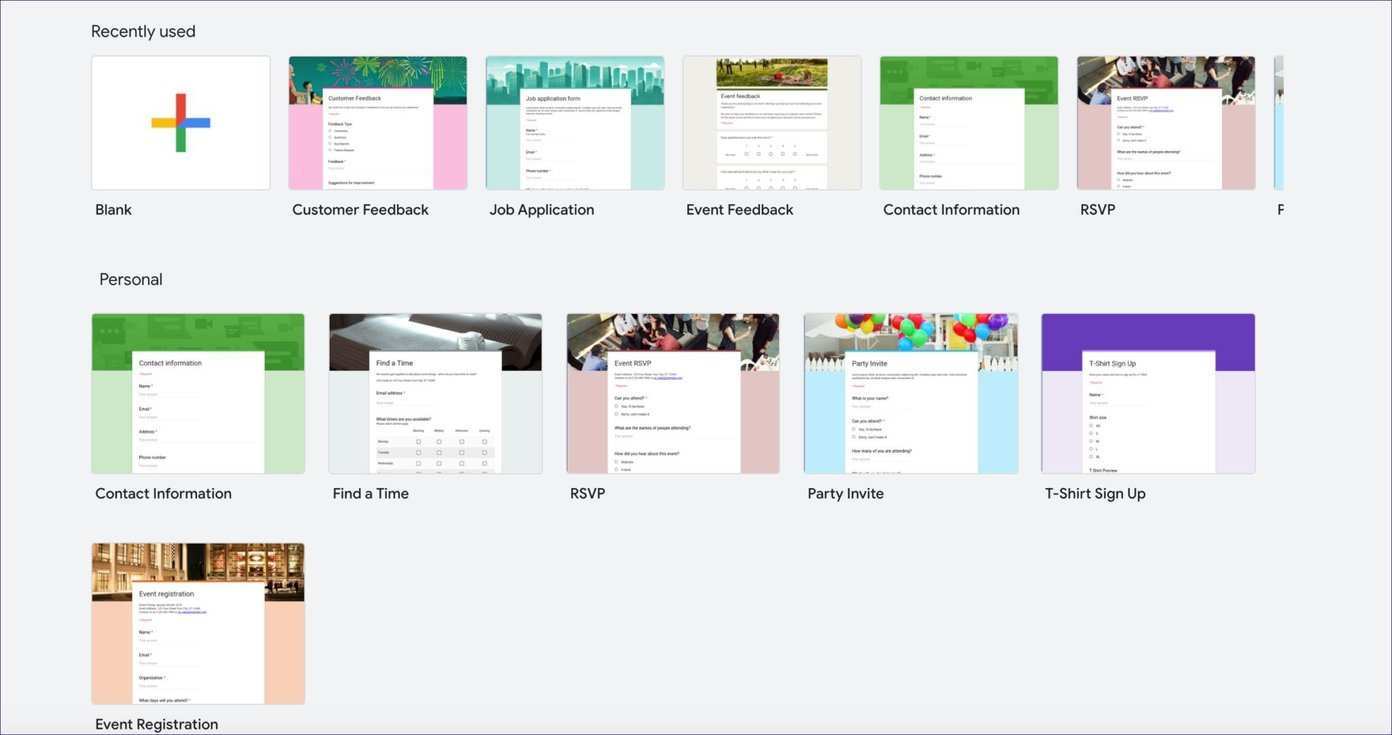Screen dimensions: 1392x735
Task: Click the "Find a Time" title label
Action: click(371, 494)
